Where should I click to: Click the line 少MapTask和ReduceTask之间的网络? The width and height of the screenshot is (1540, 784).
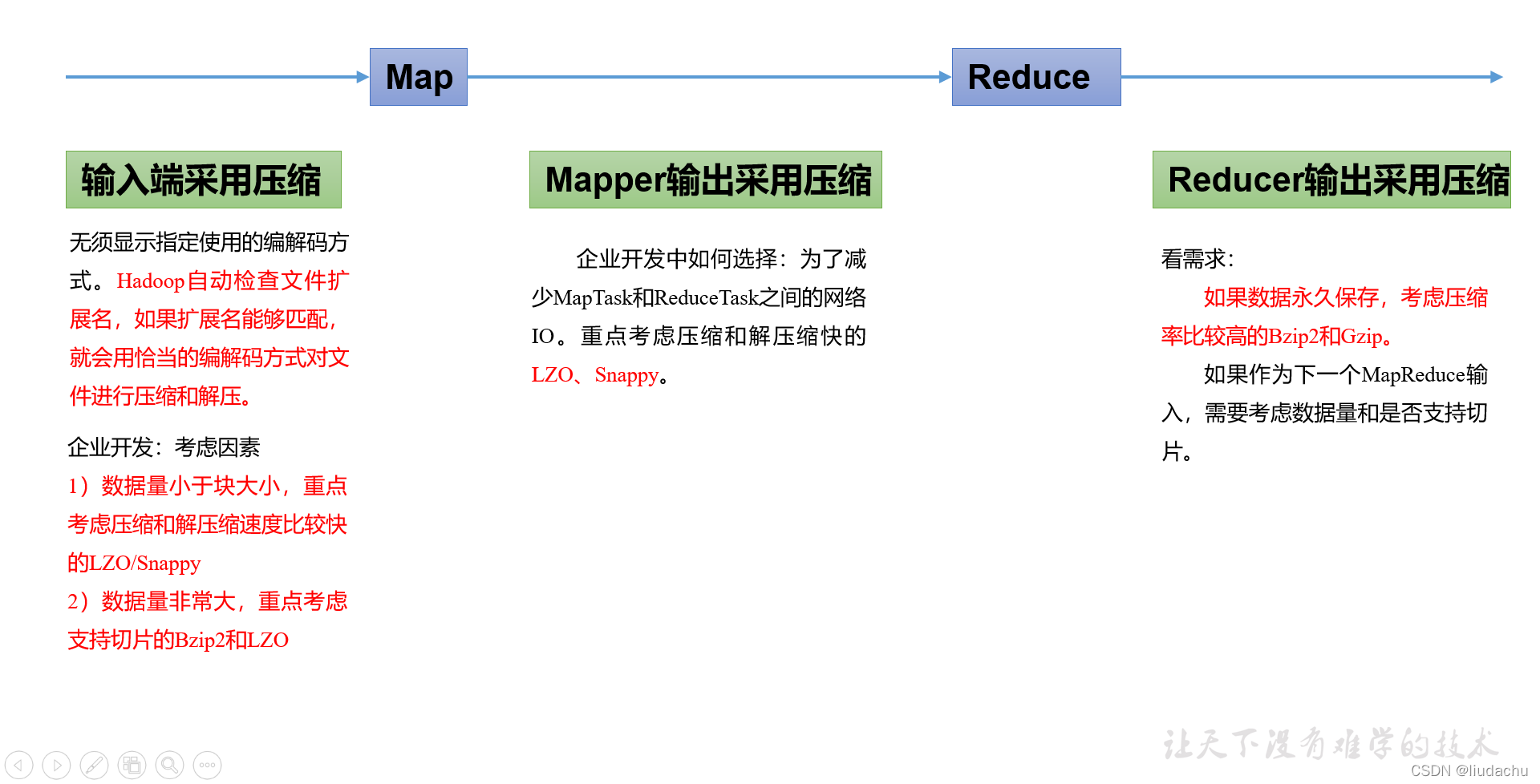click(699, 297)
